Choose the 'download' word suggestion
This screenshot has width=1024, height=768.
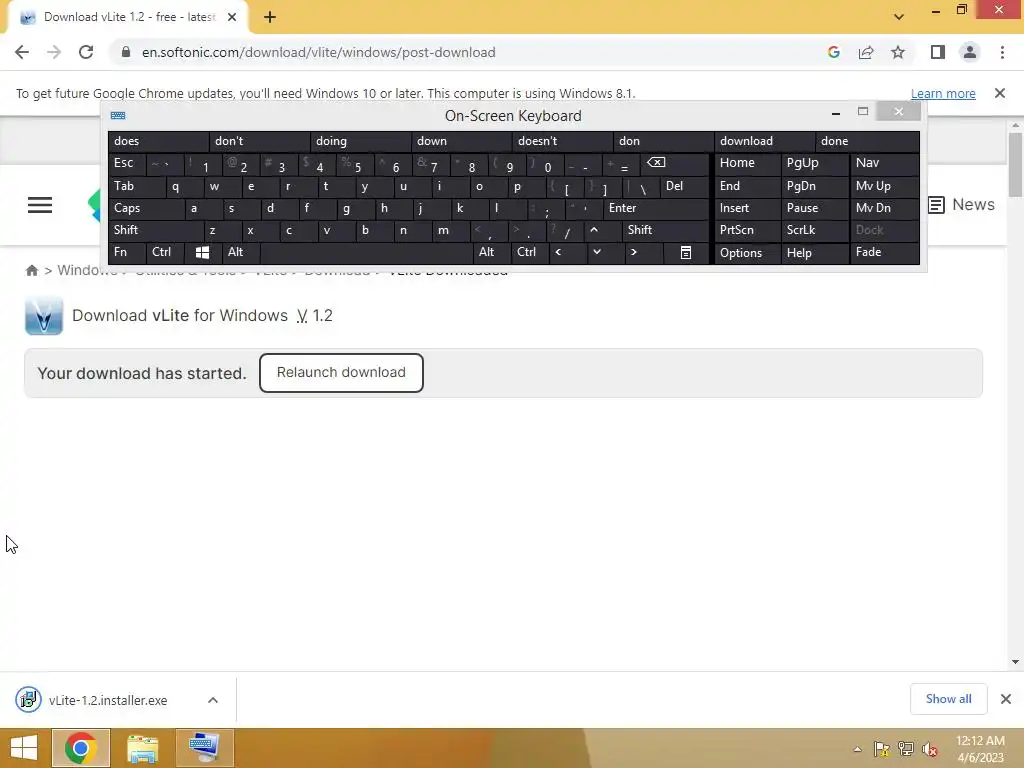765,141
